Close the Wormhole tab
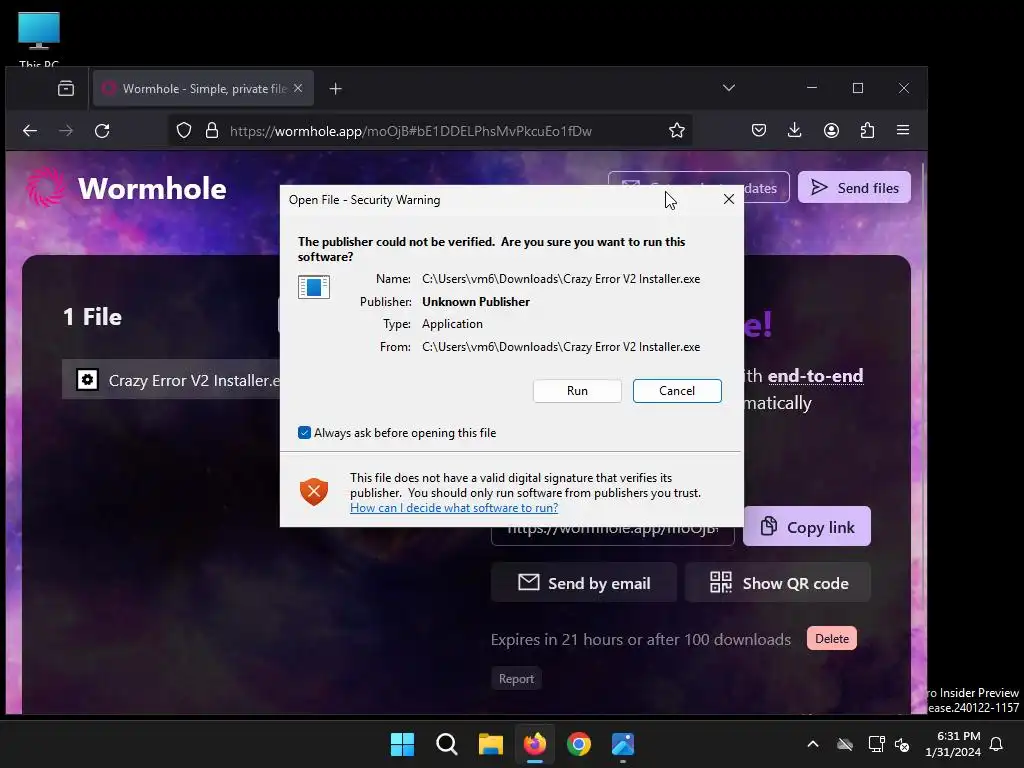 [x=298, y=88]
